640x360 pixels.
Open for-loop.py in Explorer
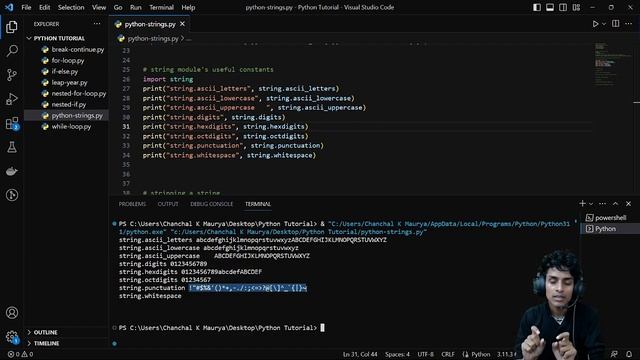[68, 60]
